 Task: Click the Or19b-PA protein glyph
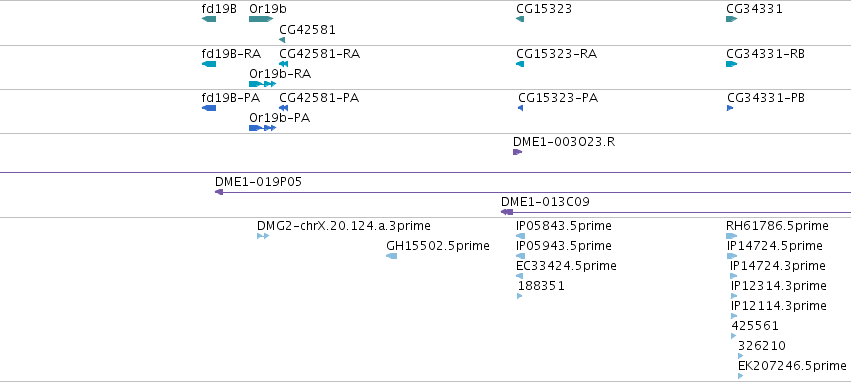click(x=263, y=128)
